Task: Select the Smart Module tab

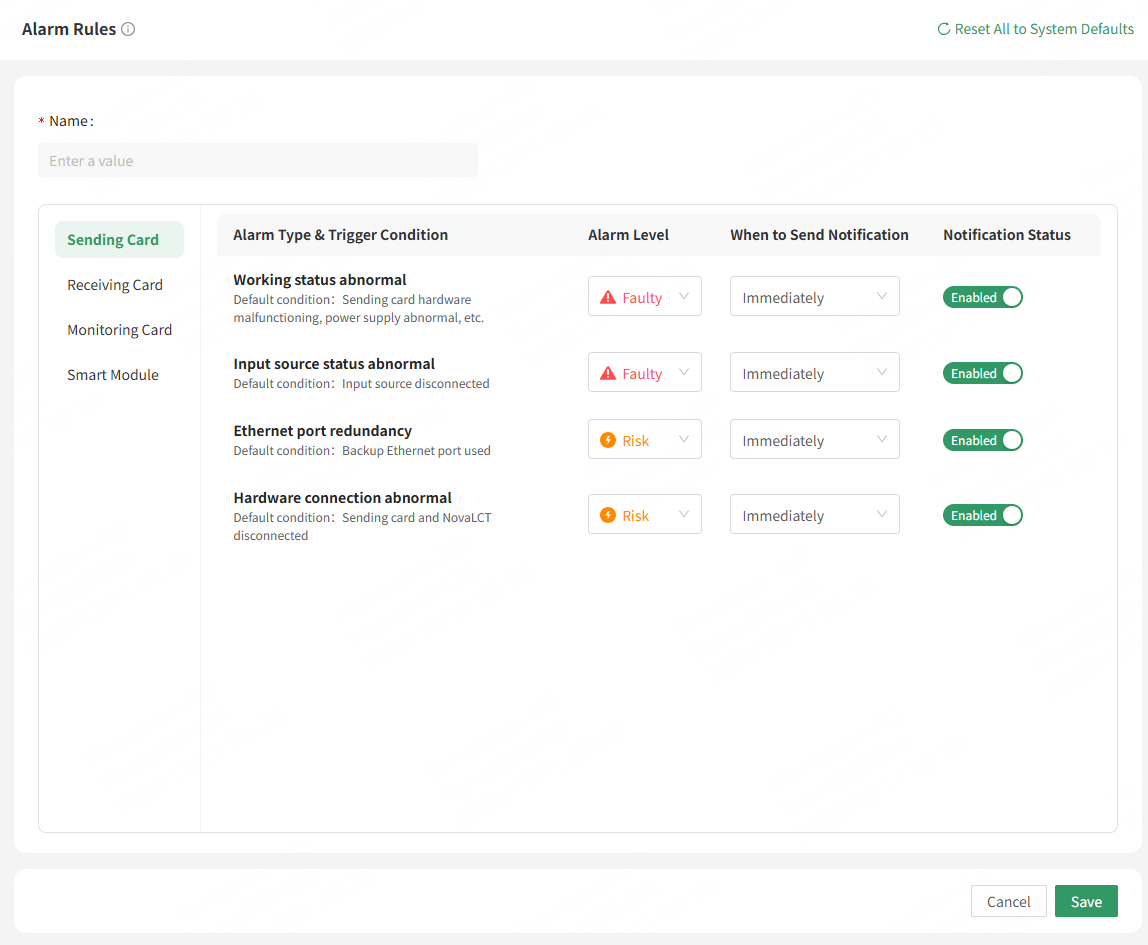Action: (x=113, y=375)
